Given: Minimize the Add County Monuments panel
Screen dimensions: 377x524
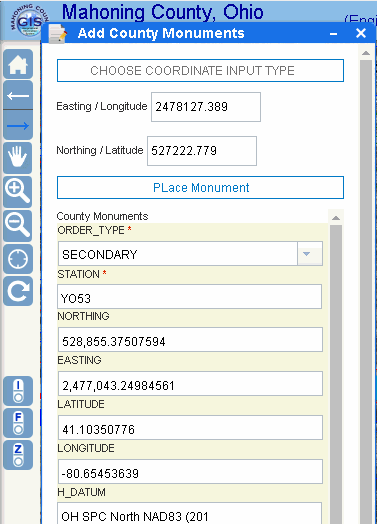Looking at the screenshot, I should point(333,34).
